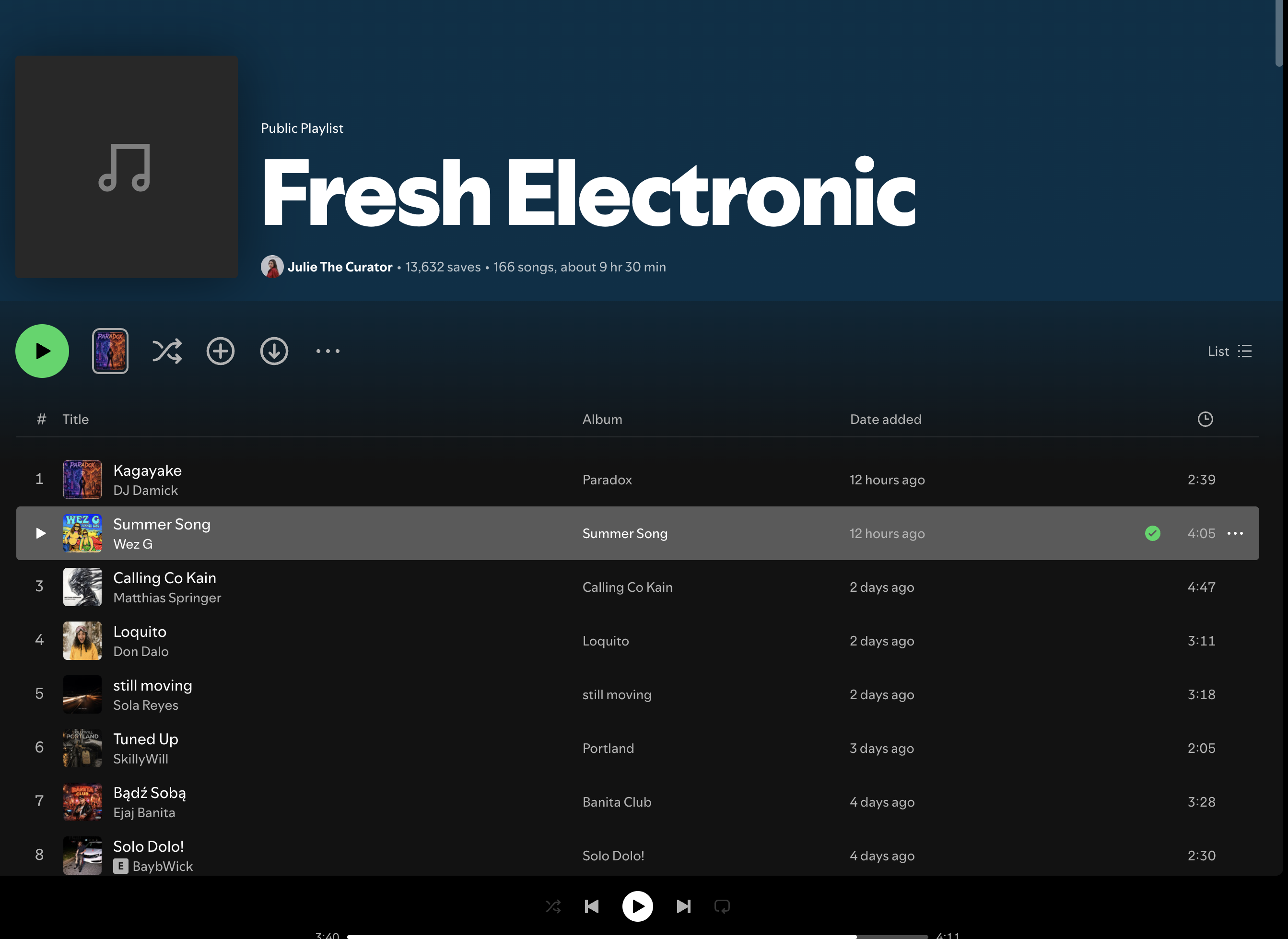Open artist Ejaj Banita
This screenshot has width=1288, height=939.
click(144, 812)
